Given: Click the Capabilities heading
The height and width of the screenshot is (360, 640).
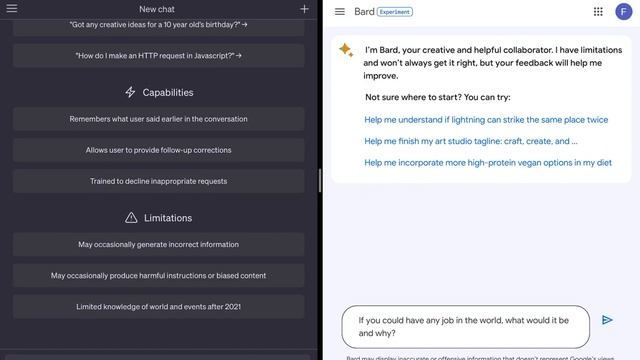Looking at the screenshot, I should (x=168, y=93).
